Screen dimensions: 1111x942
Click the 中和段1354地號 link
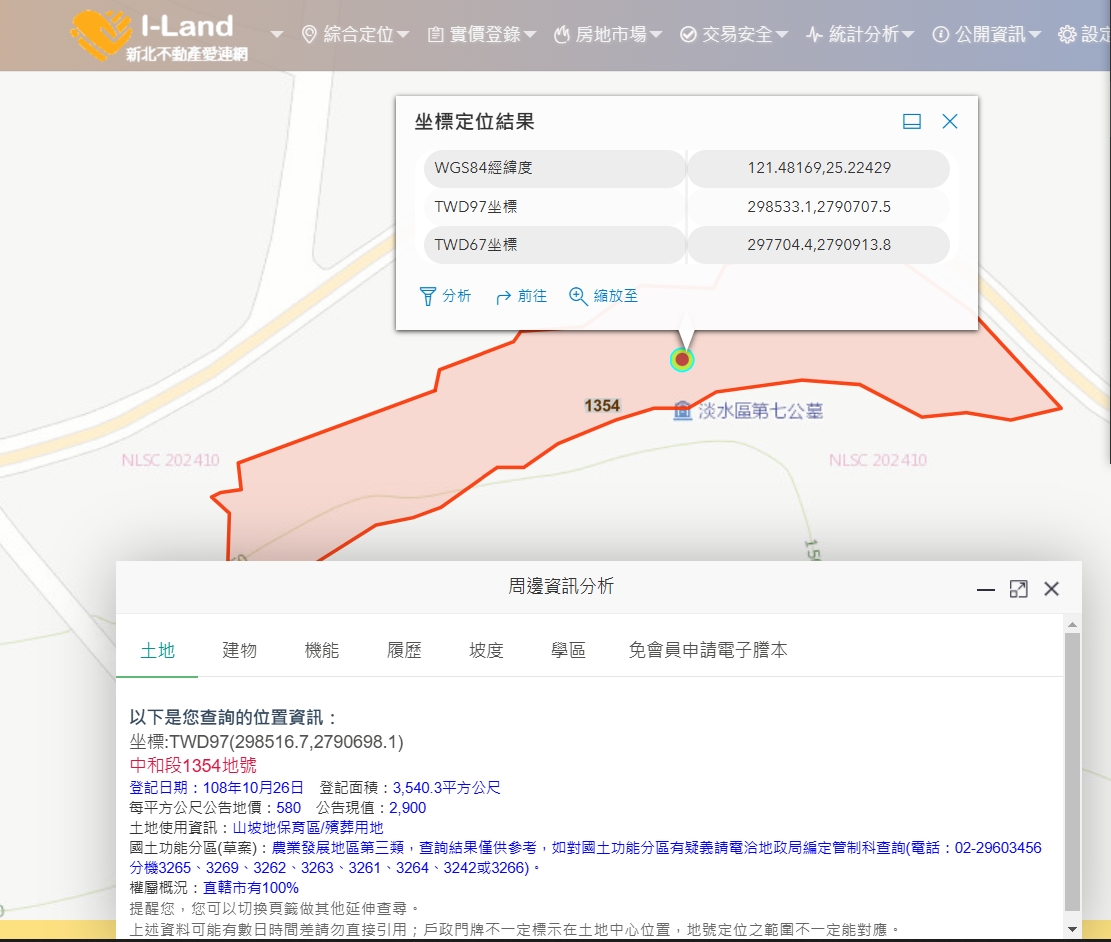click(x=193, y=765)
